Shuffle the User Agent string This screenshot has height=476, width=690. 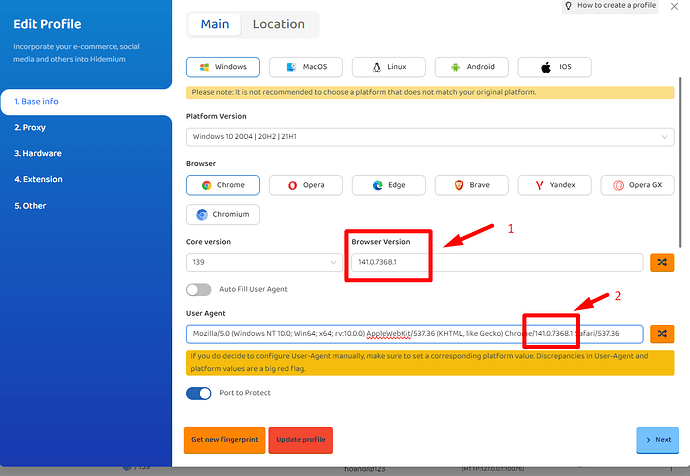tap(662, 334)
